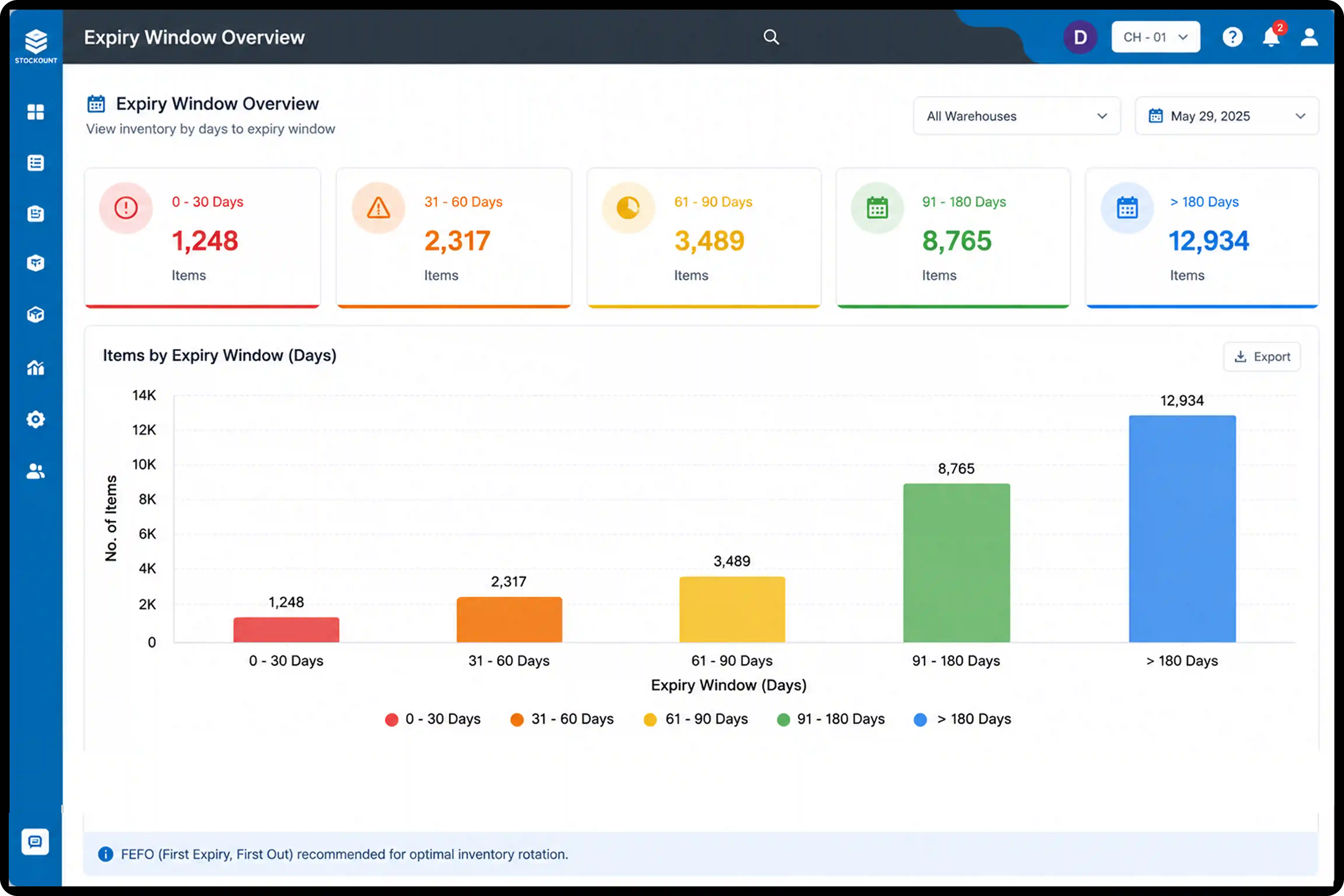Open the clipboard report sidebar icon
The image size is (1344, 896).
35,214
